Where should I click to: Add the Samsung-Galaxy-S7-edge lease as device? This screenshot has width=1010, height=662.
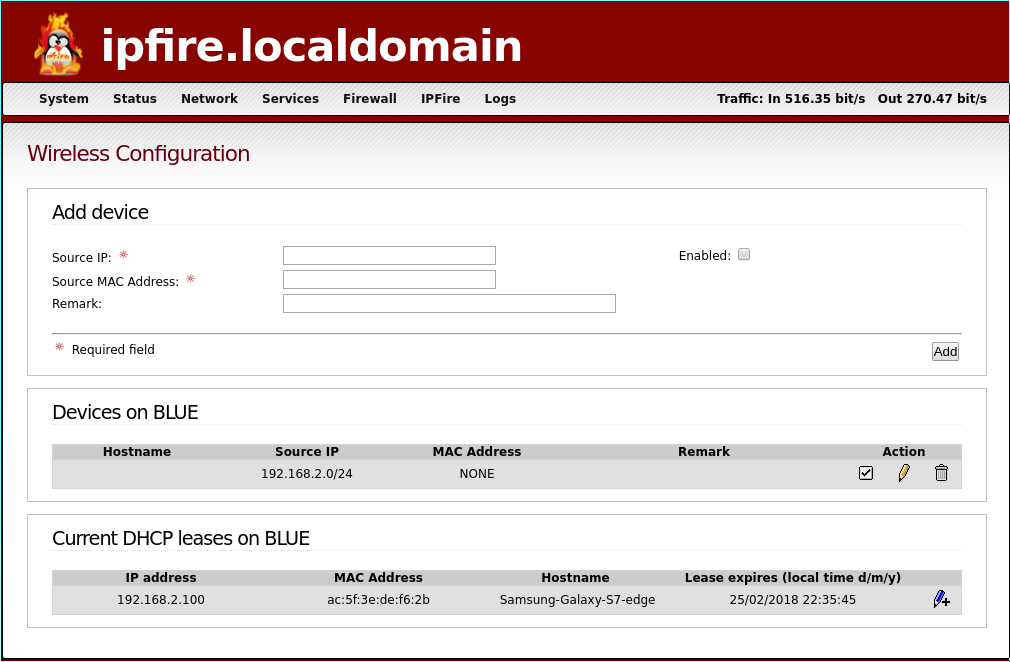(941, 598)
